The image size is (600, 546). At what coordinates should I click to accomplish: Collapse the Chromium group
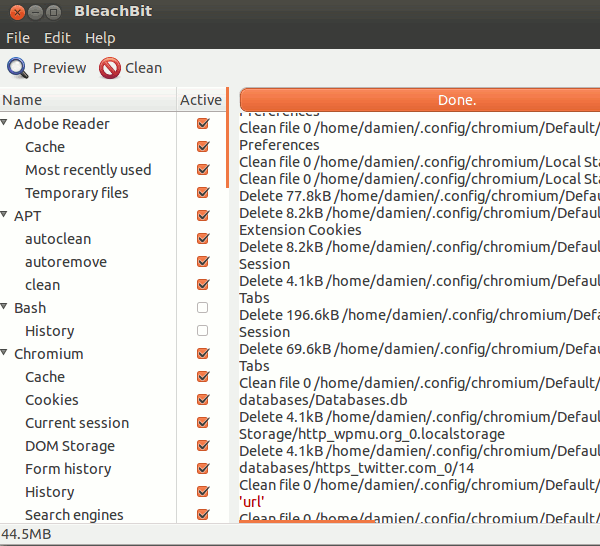point(4,352)
